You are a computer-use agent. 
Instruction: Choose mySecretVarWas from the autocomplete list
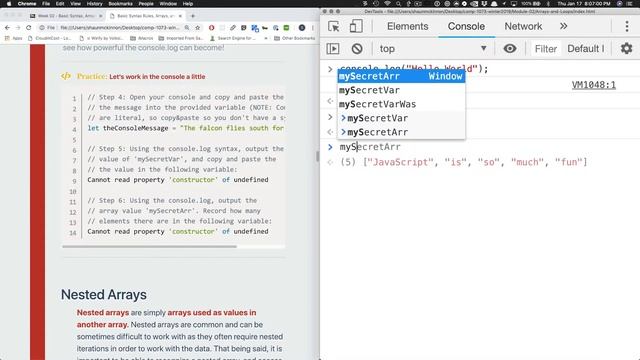click(401, 104)
